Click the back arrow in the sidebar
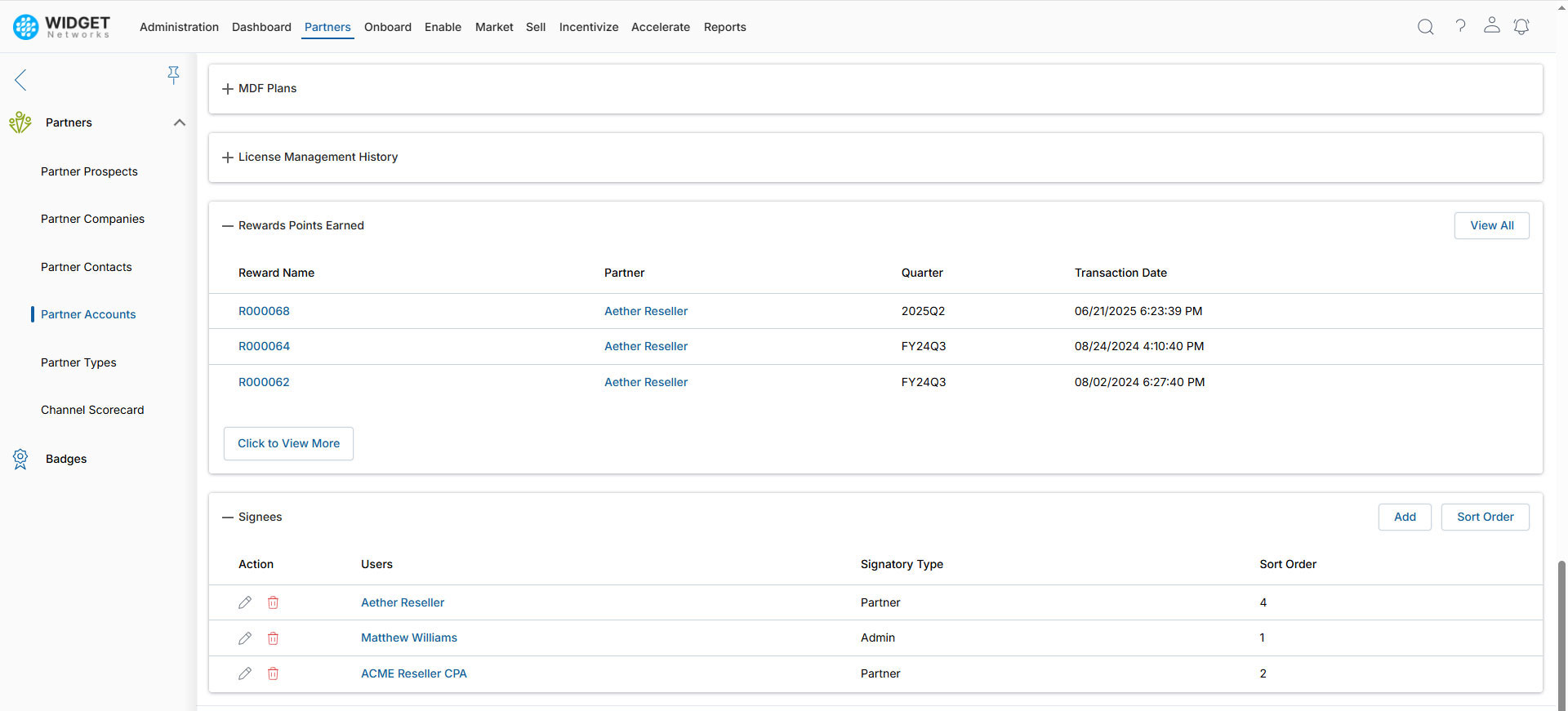The width and height of the screenshot is (1568, 711). [21, 80]
